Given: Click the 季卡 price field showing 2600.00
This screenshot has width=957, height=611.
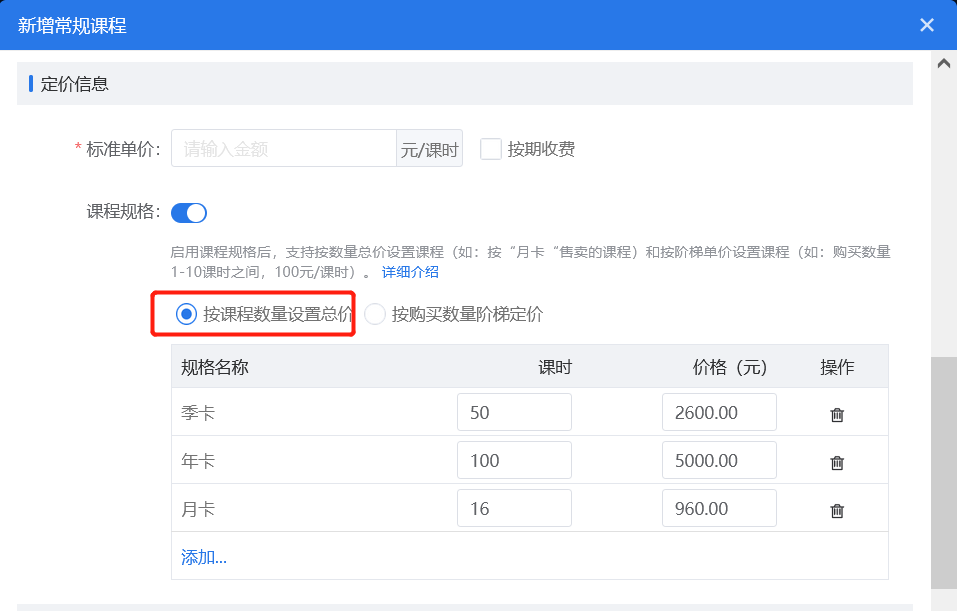Looking at the screenshot, I should [x=718, y=411].
